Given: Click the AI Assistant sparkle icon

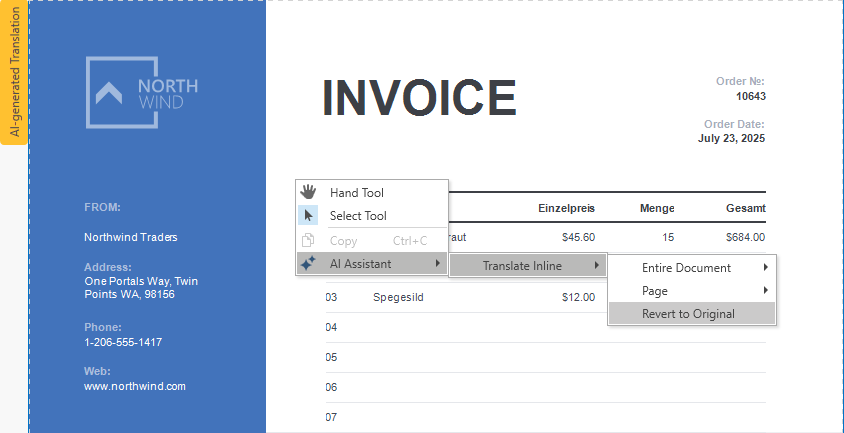Looking at the screenshot, I should [x=308, y=264].
